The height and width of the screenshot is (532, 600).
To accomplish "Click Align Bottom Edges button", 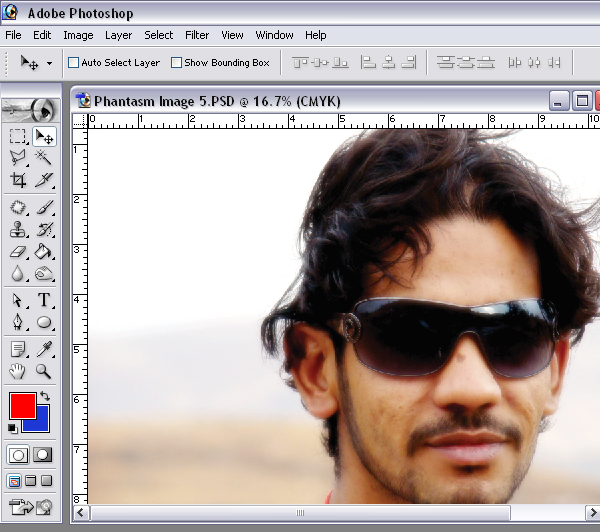I will coord(340,62).
